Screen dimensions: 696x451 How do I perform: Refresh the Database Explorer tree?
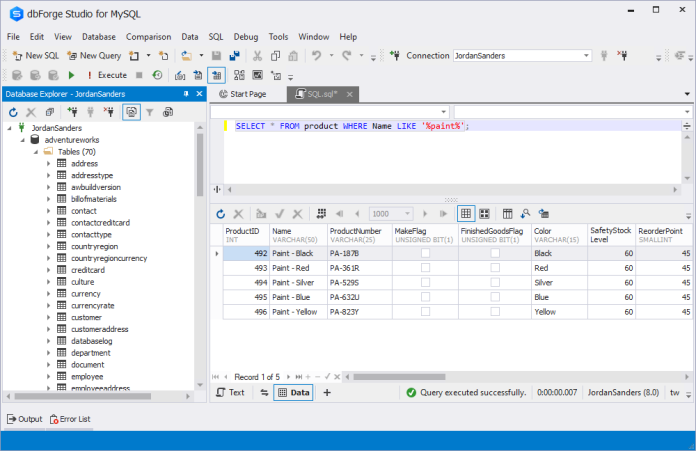pos(13,113)
